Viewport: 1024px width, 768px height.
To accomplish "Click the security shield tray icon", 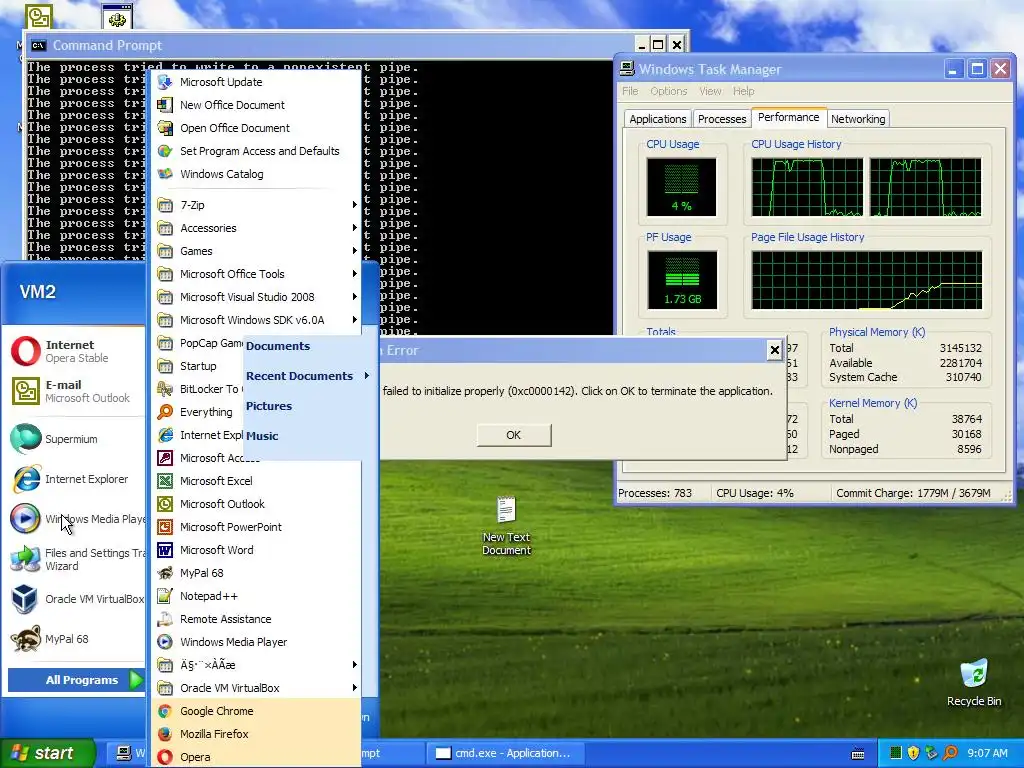I will pos(914,753).
